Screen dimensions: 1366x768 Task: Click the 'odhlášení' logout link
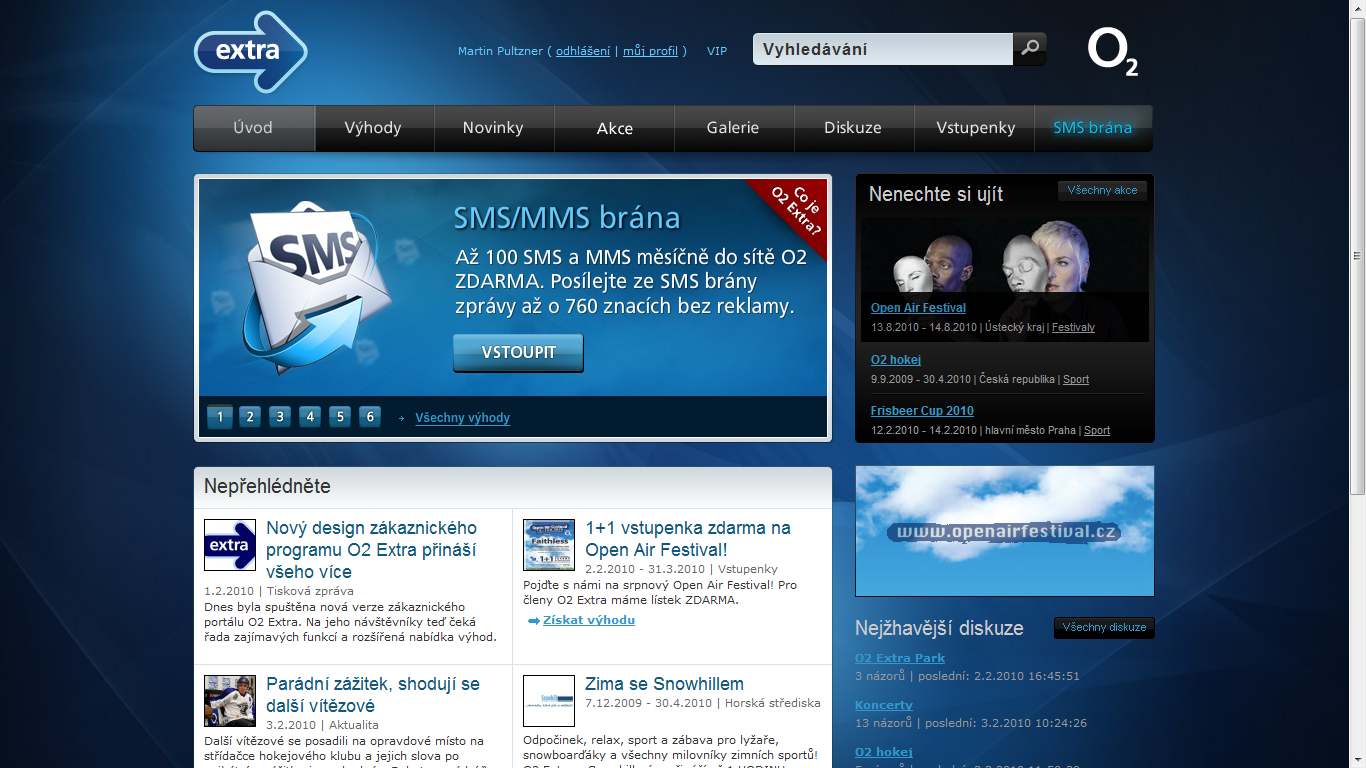click(583, 51)
